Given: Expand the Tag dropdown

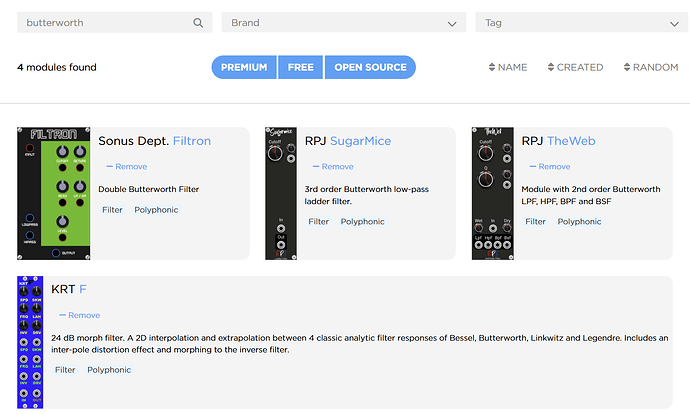Looking at the screenshot, I should point(574,22).
